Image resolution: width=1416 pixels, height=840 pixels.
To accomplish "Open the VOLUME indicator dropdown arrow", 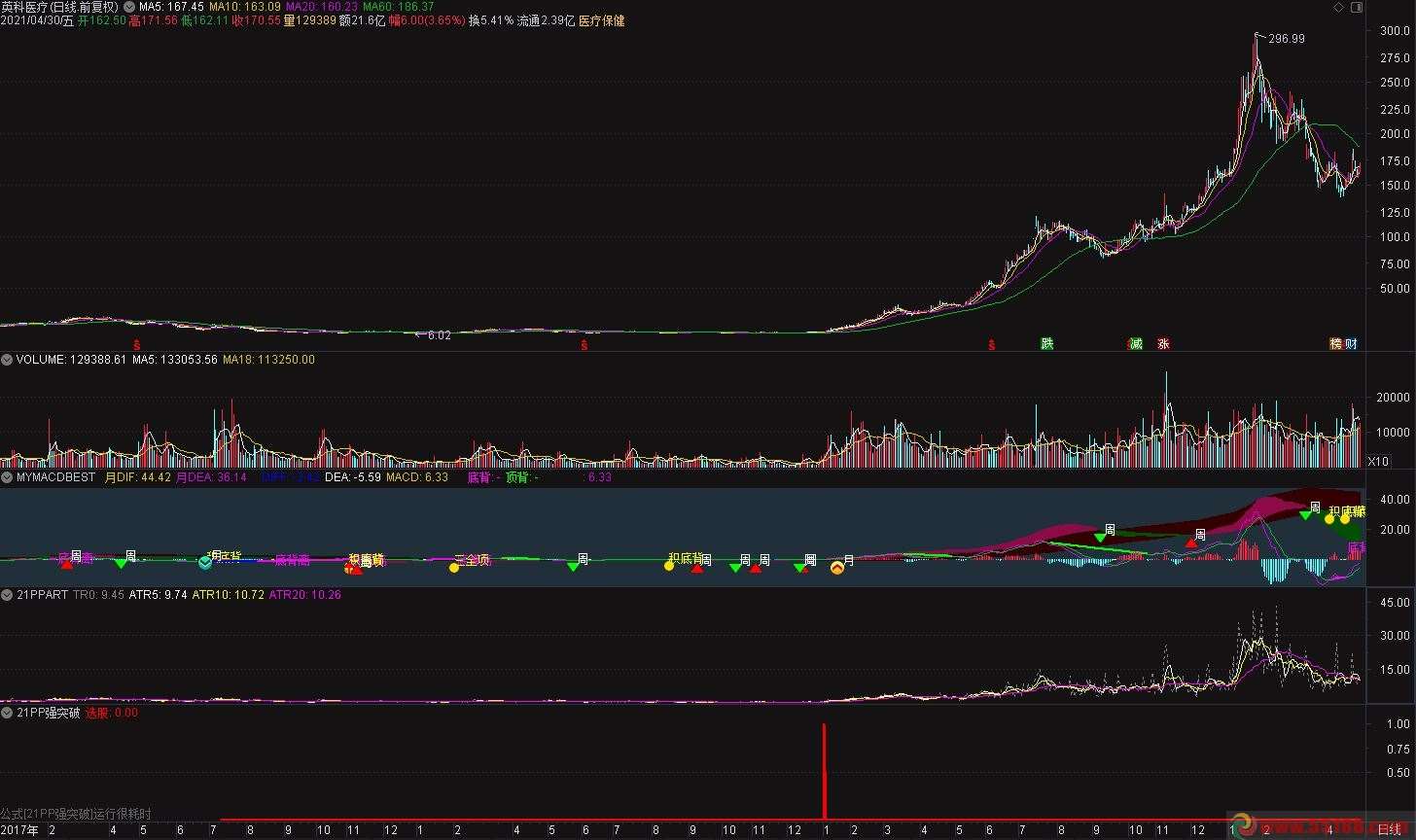I will click(7, 360).
